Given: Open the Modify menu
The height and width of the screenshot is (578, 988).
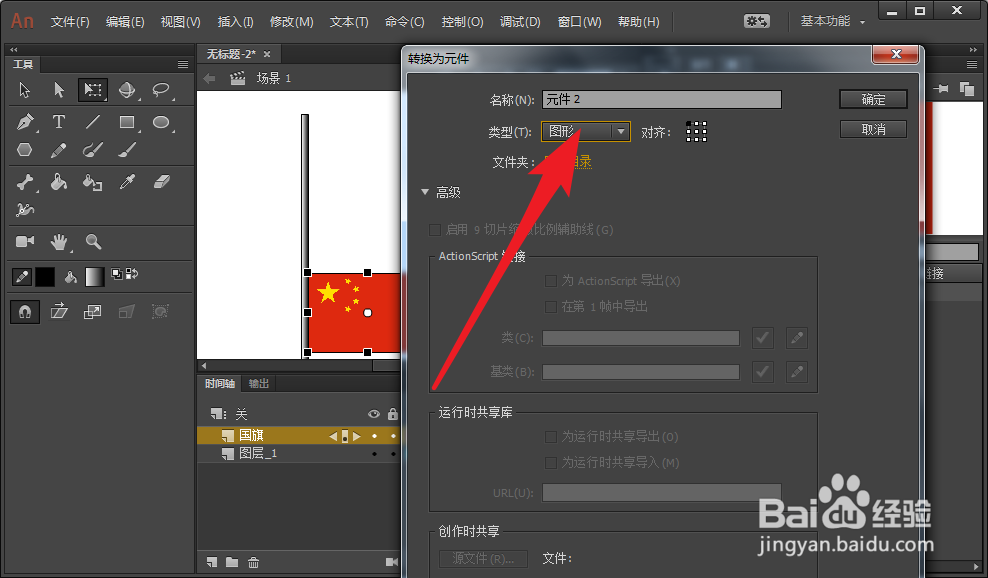Looking at the screenshot, I should click(x=292, y=21).
